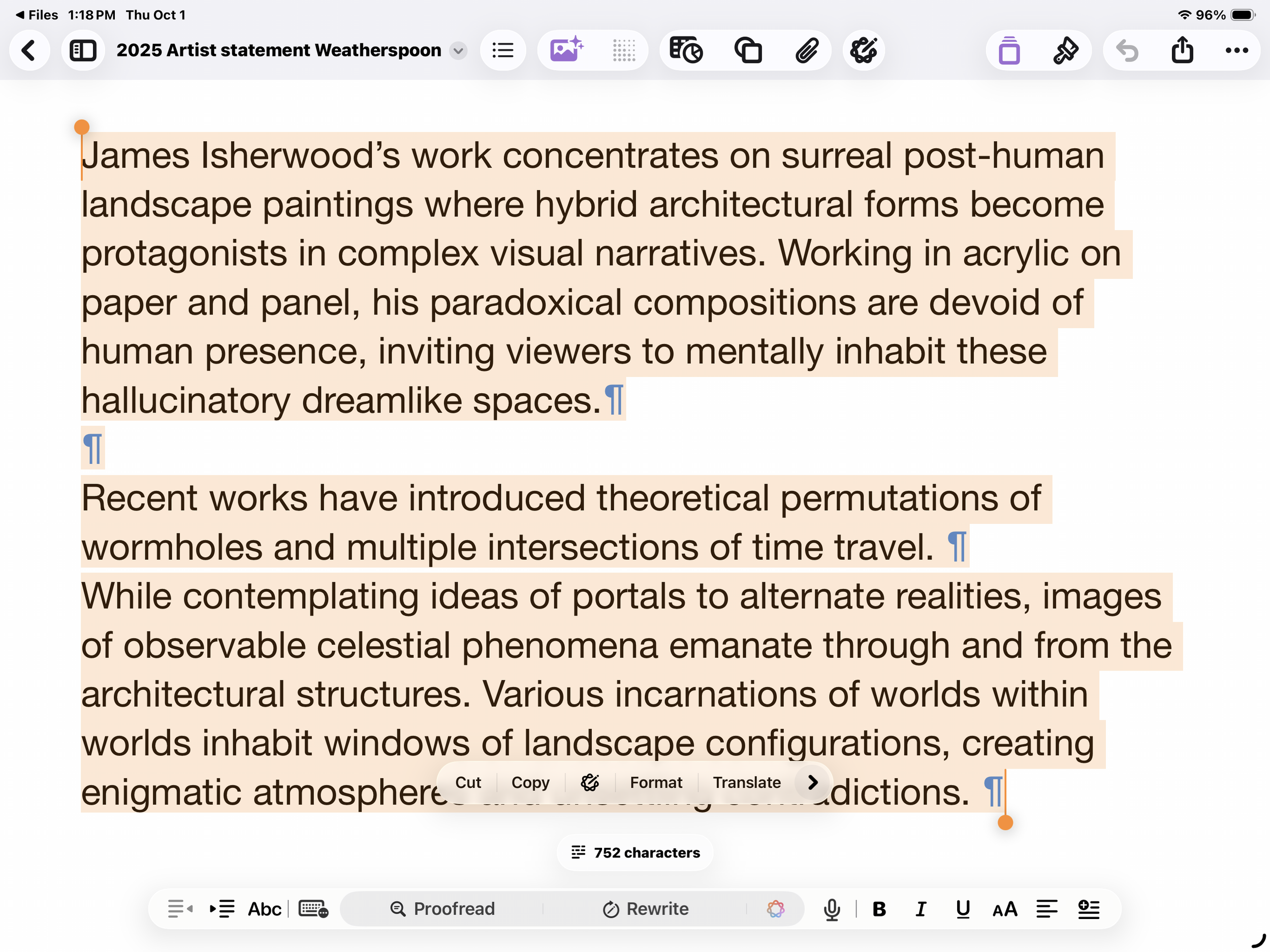Open the table with clock icon
Screen dimensions: 1270x952
[x=686, y=50]
